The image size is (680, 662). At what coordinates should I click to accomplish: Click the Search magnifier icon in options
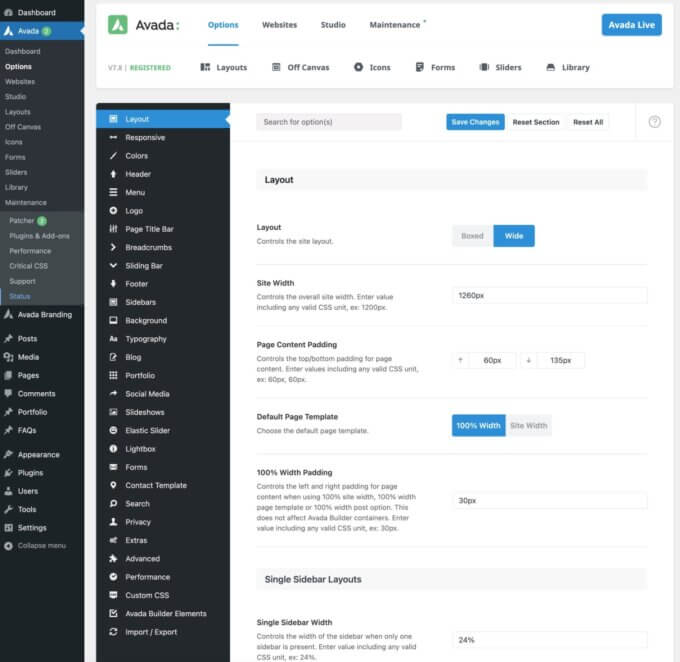pos(113,503)
